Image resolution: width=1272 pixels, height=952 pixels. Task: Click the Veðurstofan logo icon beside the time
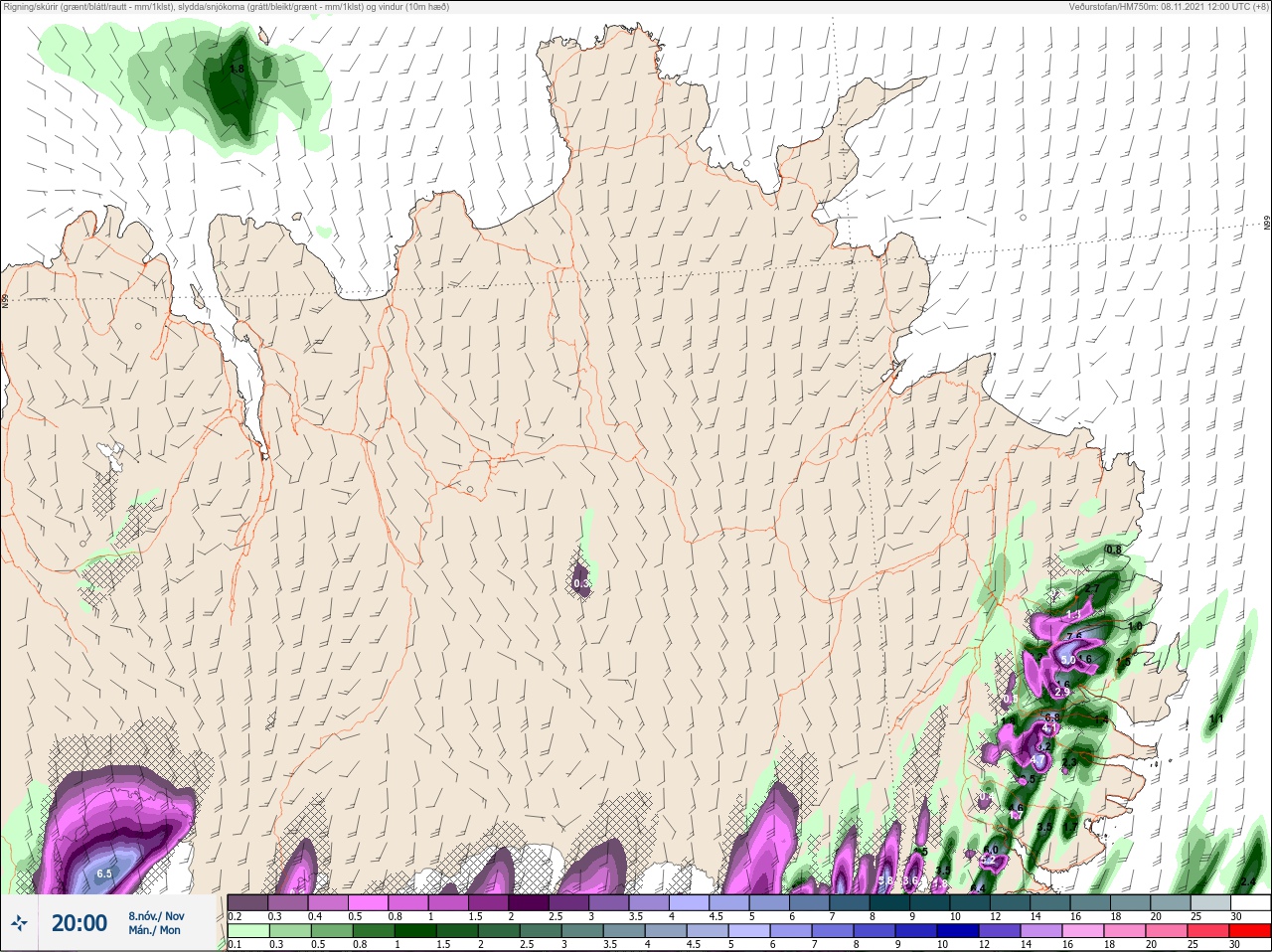point(20,923)
